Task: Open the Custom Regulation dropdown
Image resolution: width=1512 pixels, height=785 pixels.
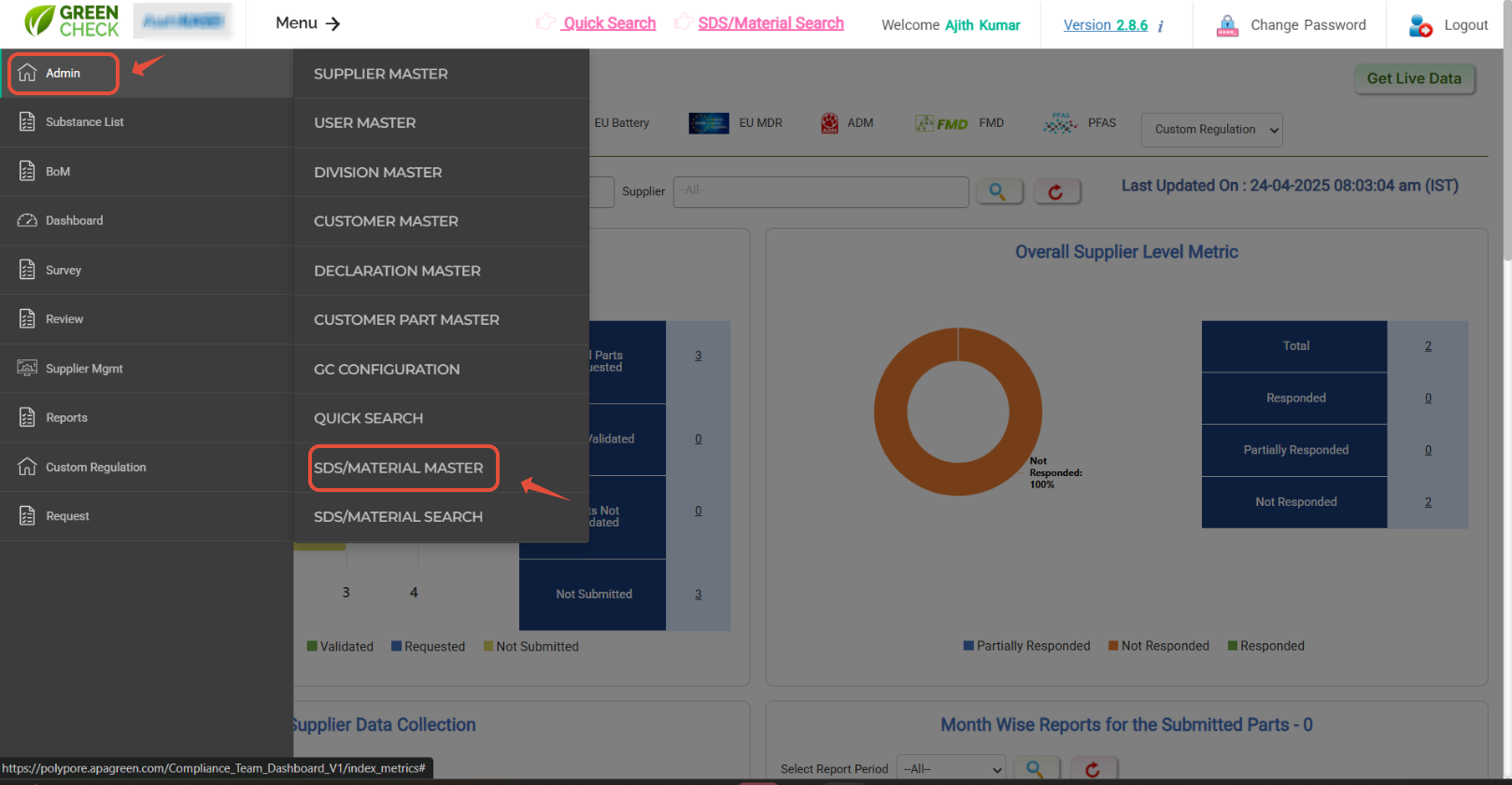Action: pyautogui.click(x=1212, y=130)
